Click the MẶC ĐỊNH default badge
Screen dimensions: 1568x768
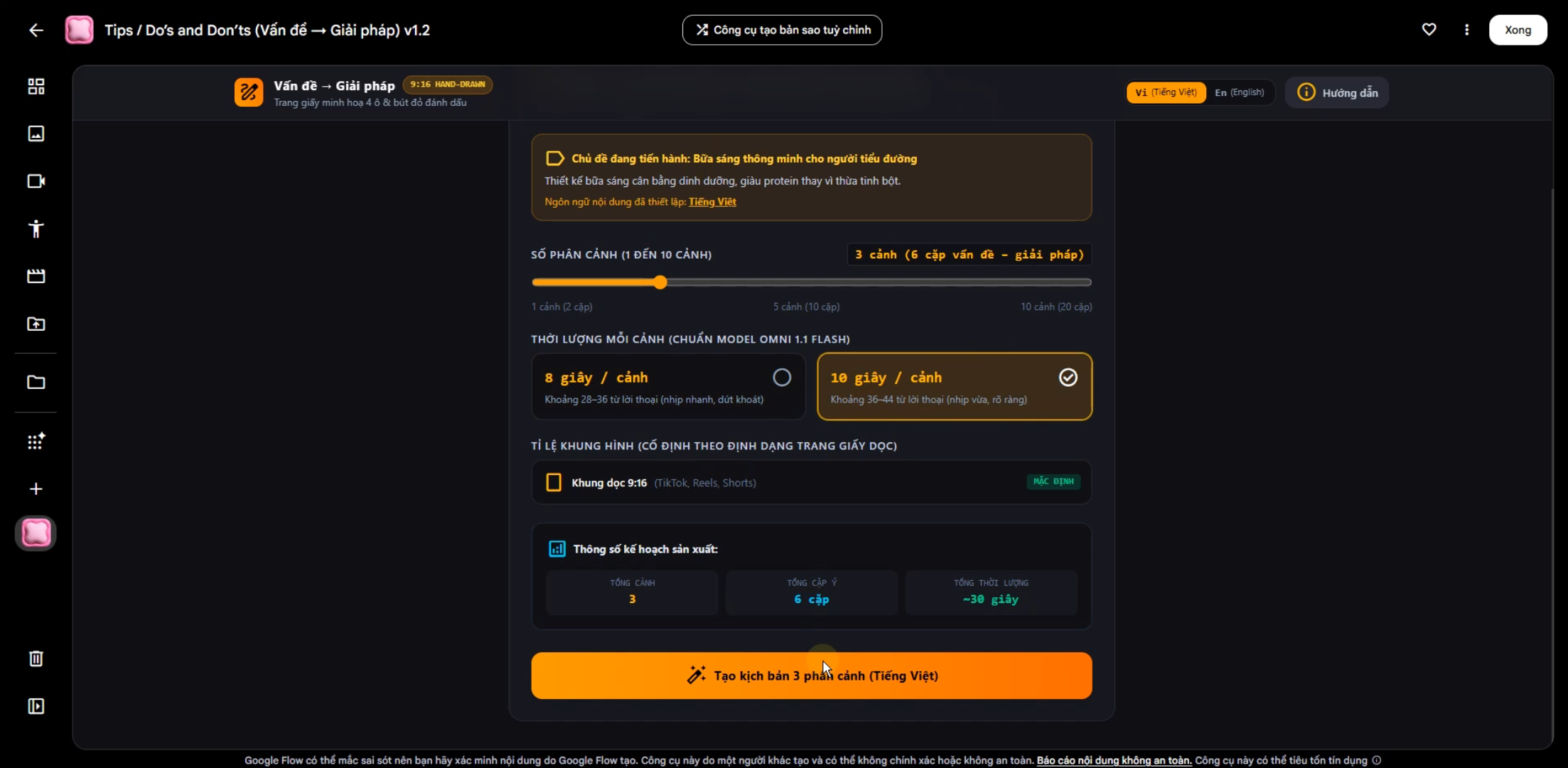(x=1053, y=481)
